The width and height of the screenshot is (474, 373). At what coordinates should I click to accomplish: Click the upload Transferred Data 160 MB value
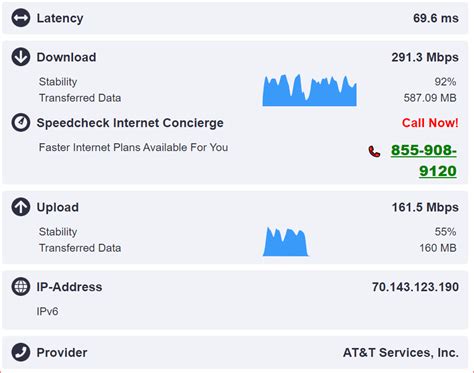(438, 248)
